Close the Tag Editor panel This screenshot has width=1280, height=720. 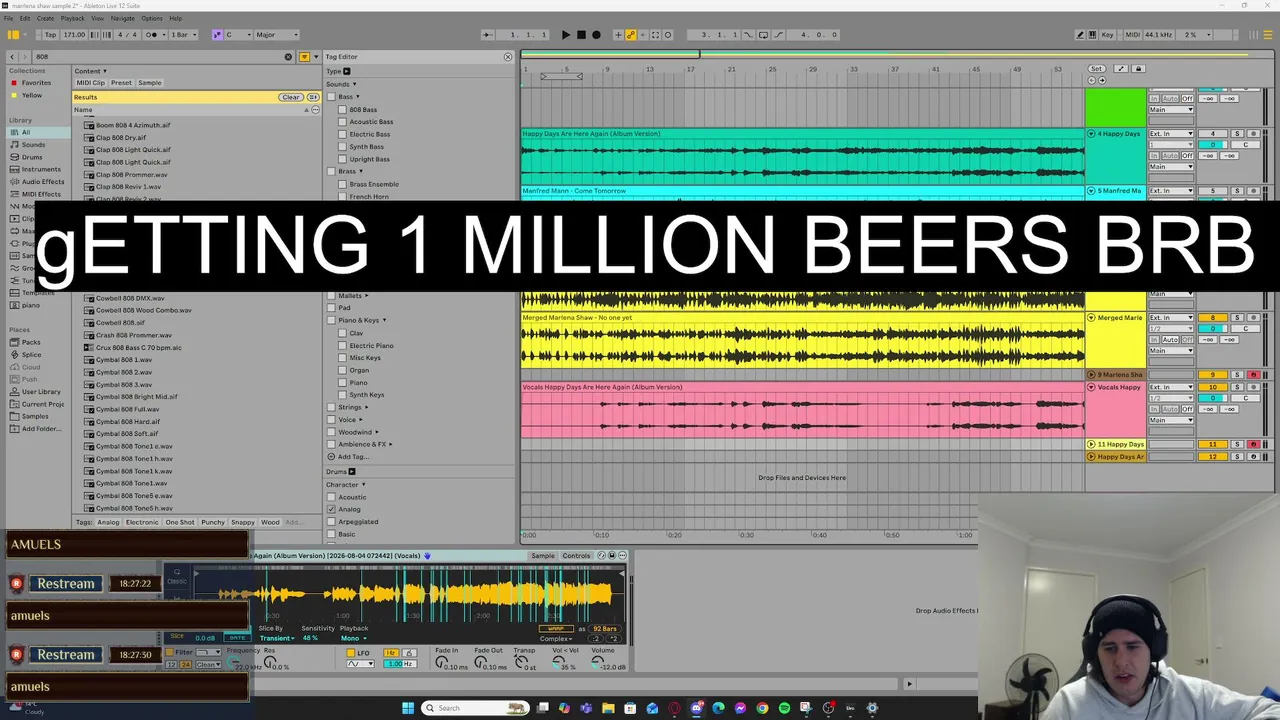[x=507, y=57]
